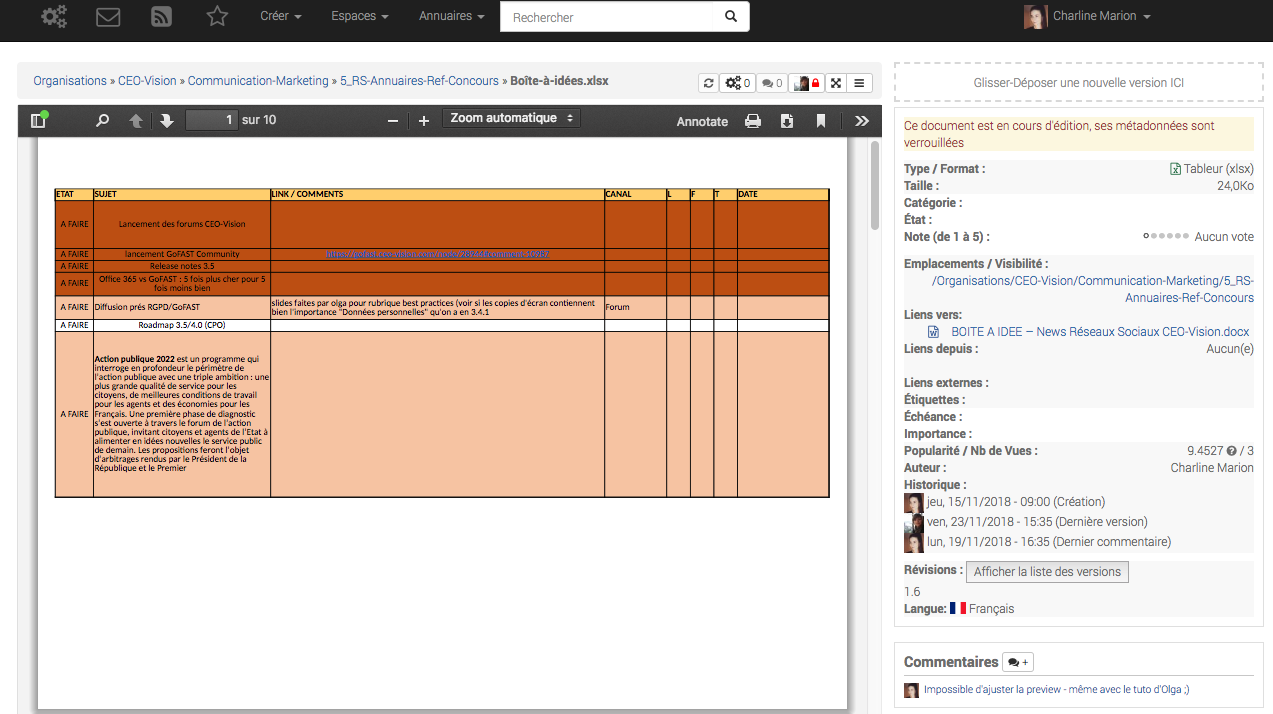Click the Rechercher search field
This screenshot has width=1273, height=714.
[x=610, y=17]
